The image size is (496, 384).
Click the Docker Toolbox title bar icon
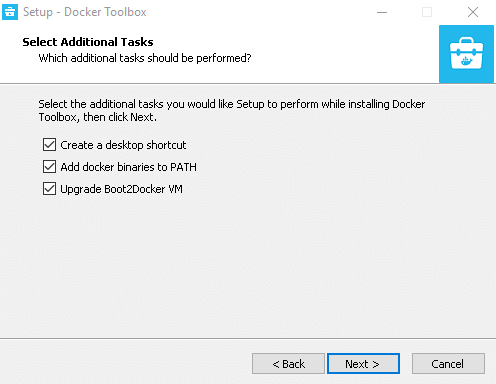10,12
